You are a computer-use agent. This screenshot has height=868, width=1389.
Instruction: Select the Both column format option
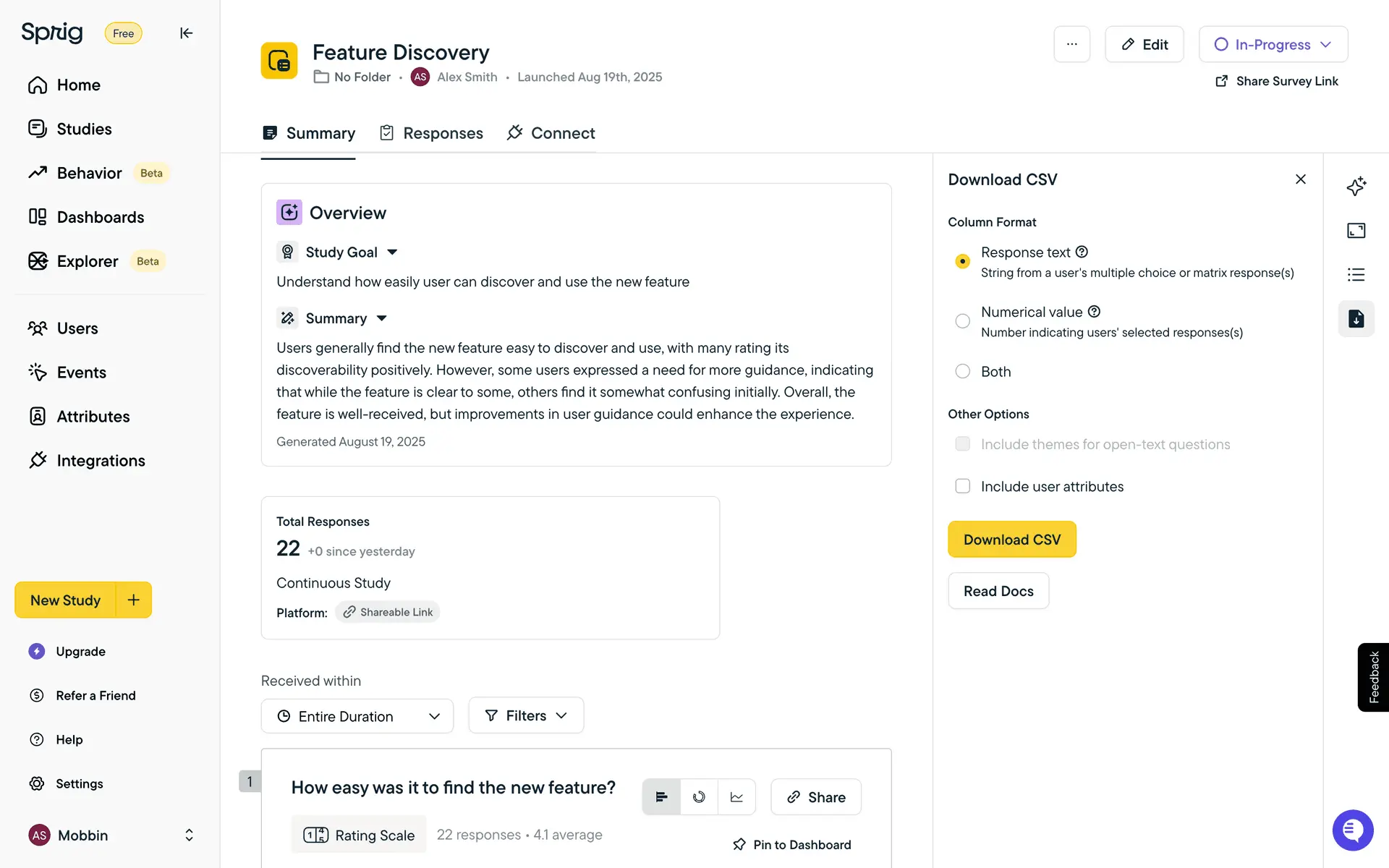962,372
